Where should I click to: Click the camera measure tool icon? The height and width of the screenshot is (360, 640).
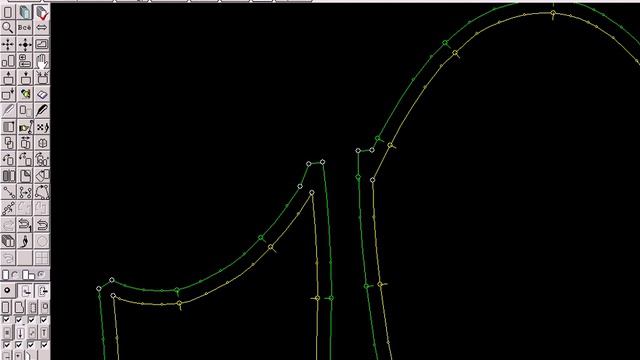point(25,127)
